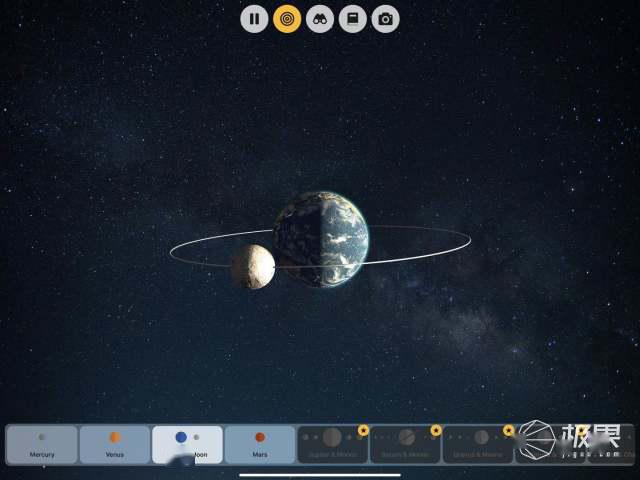Tap the star badge on Saturn card

[x=436, y=430]
